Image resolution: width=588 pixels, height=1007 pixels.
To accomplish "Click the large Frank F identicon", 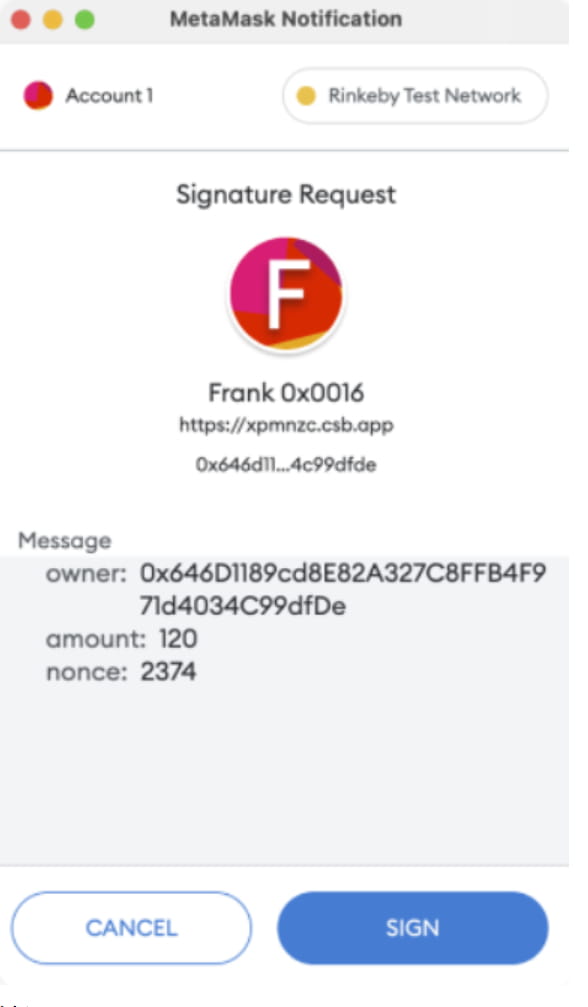I will [286, 293].
